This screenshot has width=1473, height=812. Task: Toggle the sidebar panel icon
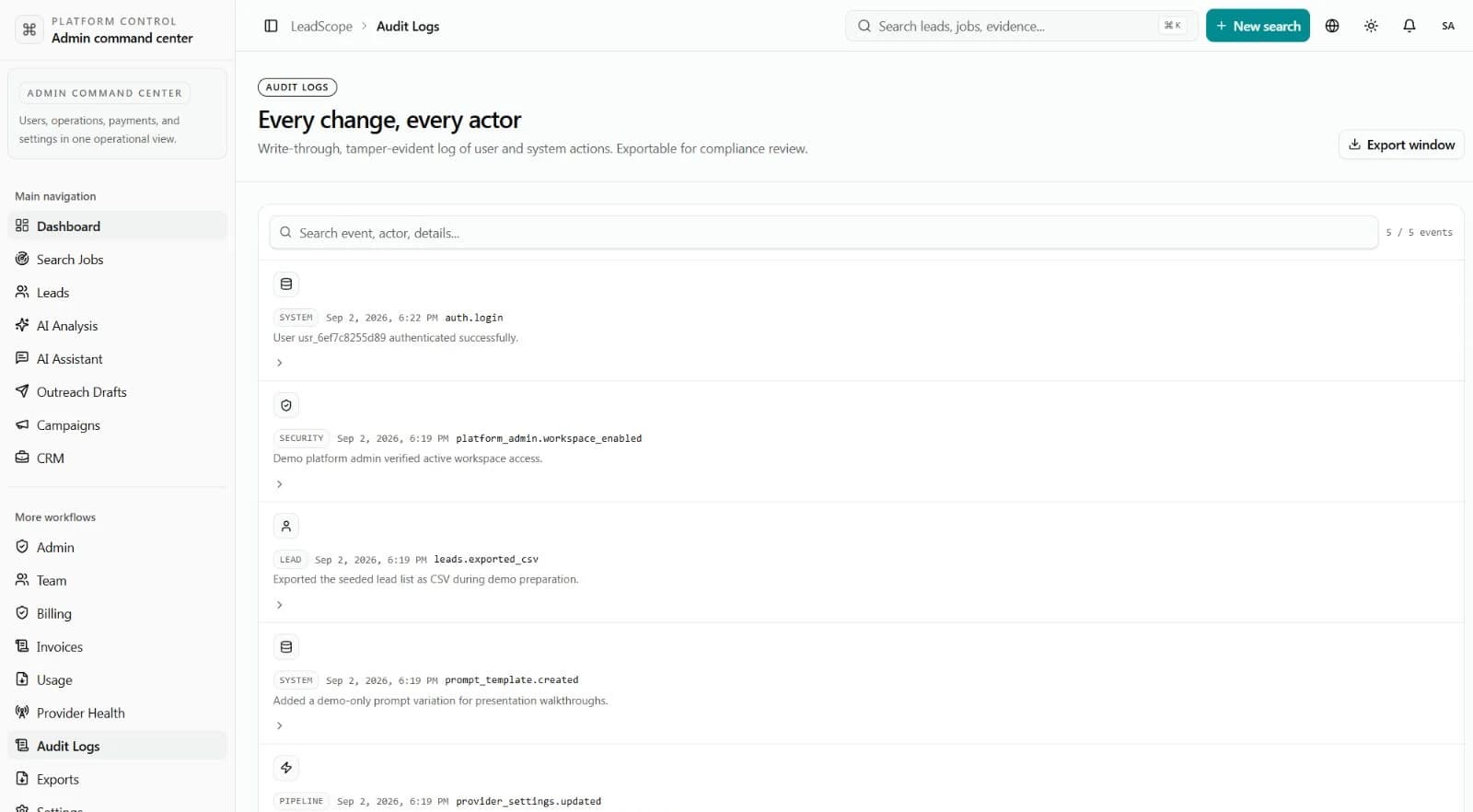(x=271, y=26)
